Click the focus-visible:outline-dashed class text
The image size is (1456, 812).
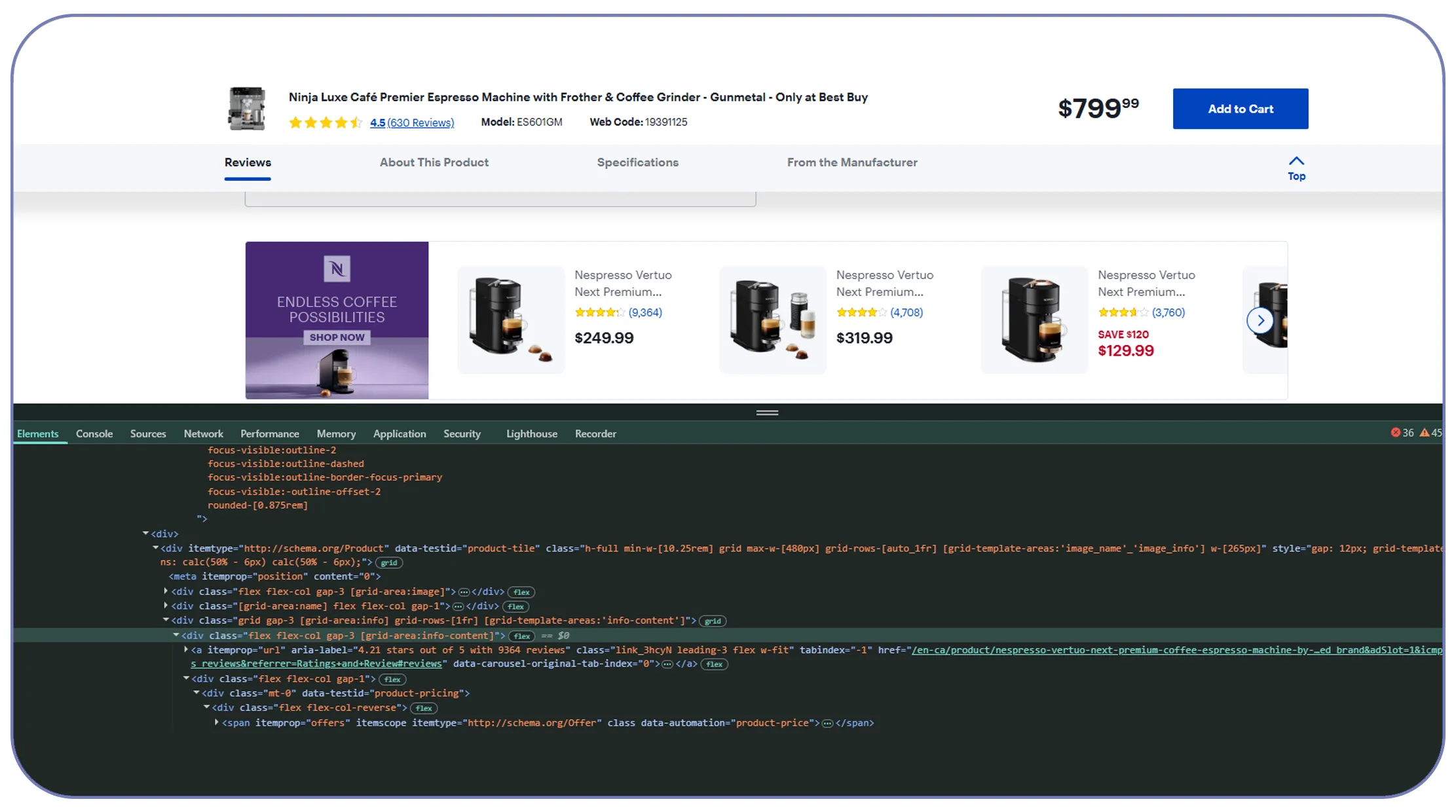(x=286, y=464)
